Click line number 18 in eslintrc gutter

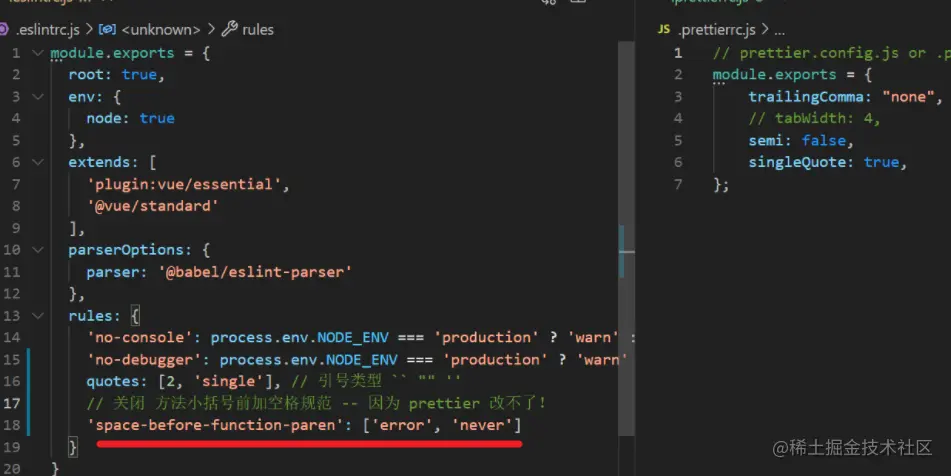point(12,425)
